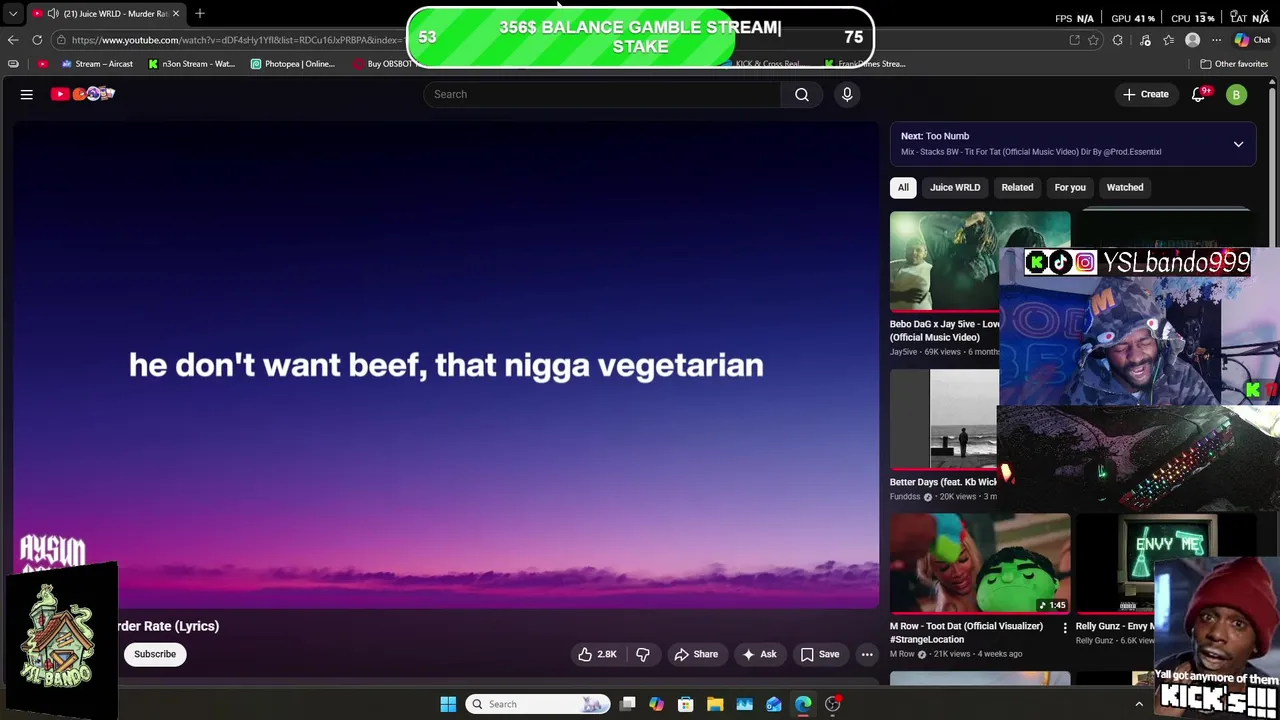Select the For you filter chip

pyautogui.click(x=1070, y=187)
